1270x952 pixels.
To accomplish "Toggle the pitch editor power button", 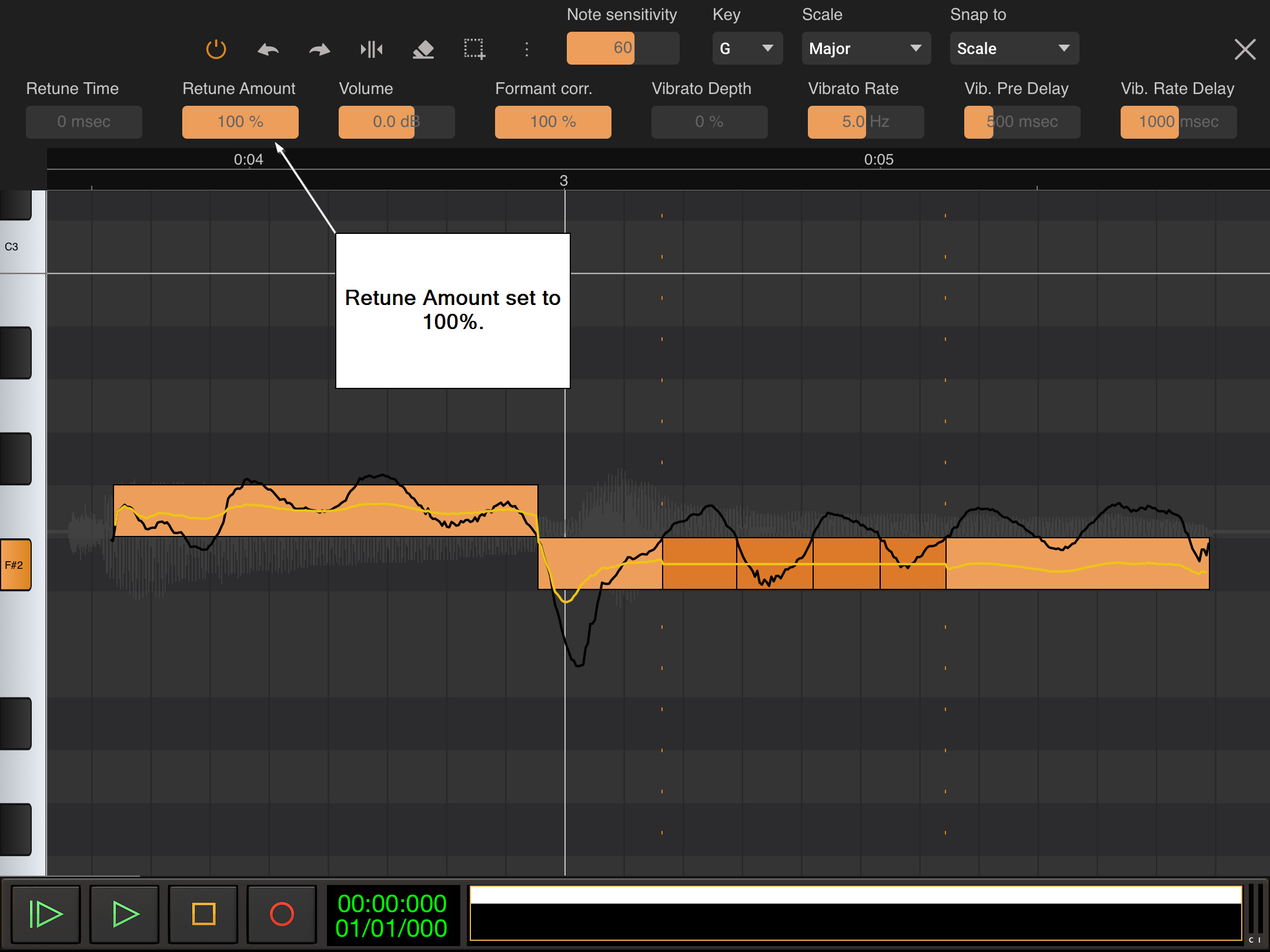I will click(x=216, y=49).
